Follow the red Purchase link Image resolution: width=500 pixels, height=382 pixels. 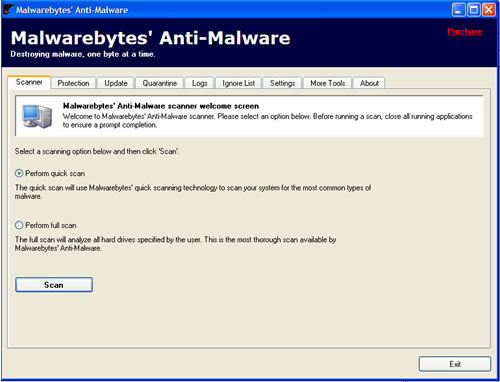point(465,31)
